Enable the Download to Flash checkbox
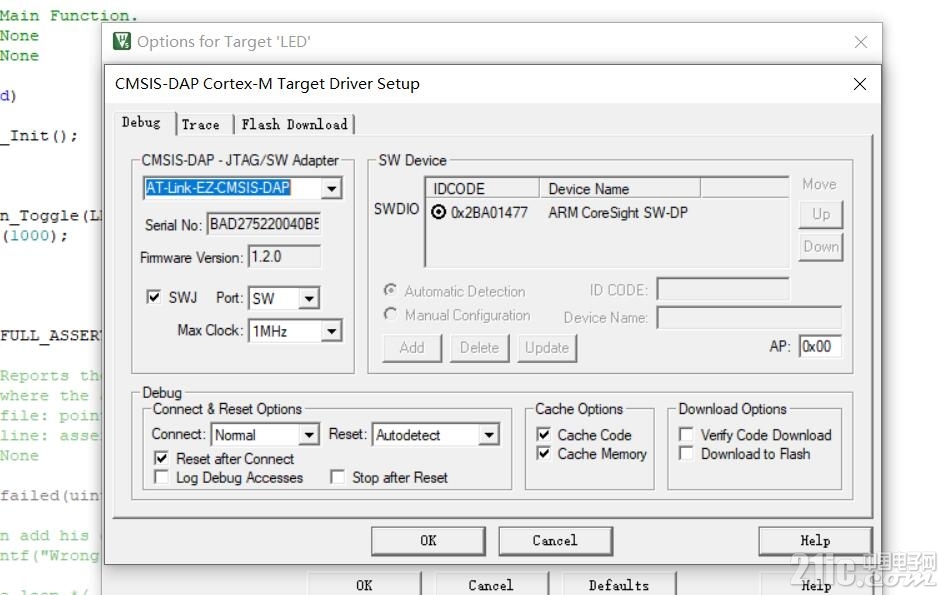944x595 pixels. point(685,453)
